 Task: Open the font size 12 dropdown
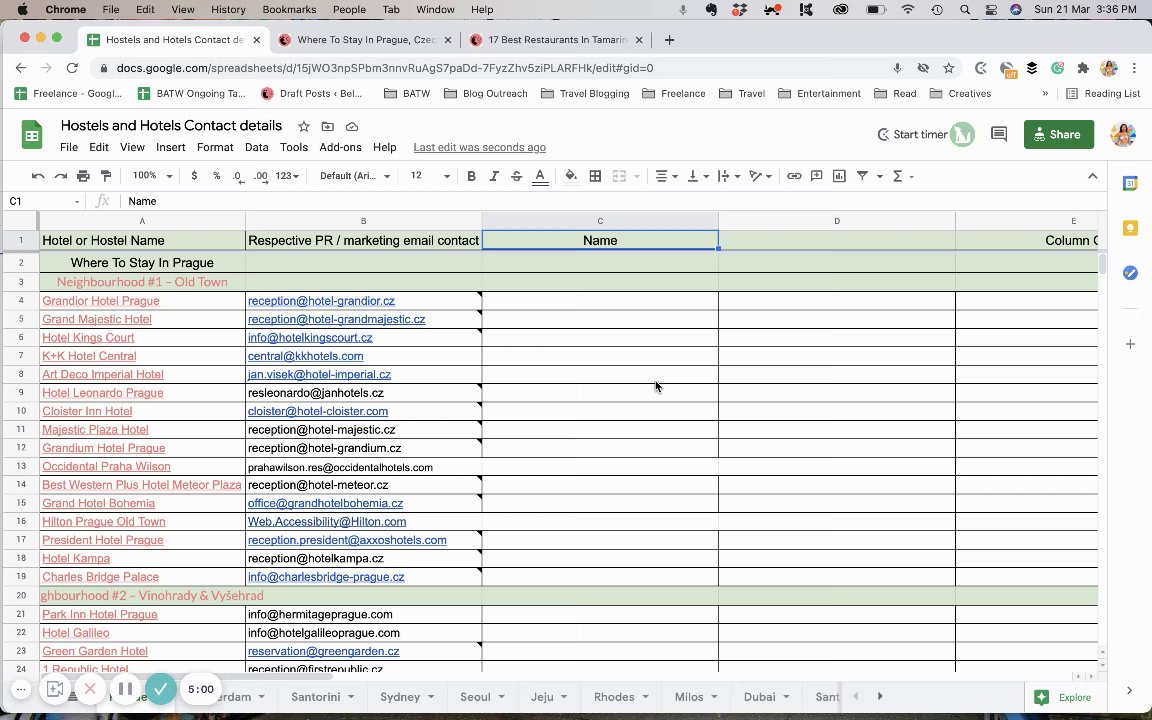tap(430, 176)
